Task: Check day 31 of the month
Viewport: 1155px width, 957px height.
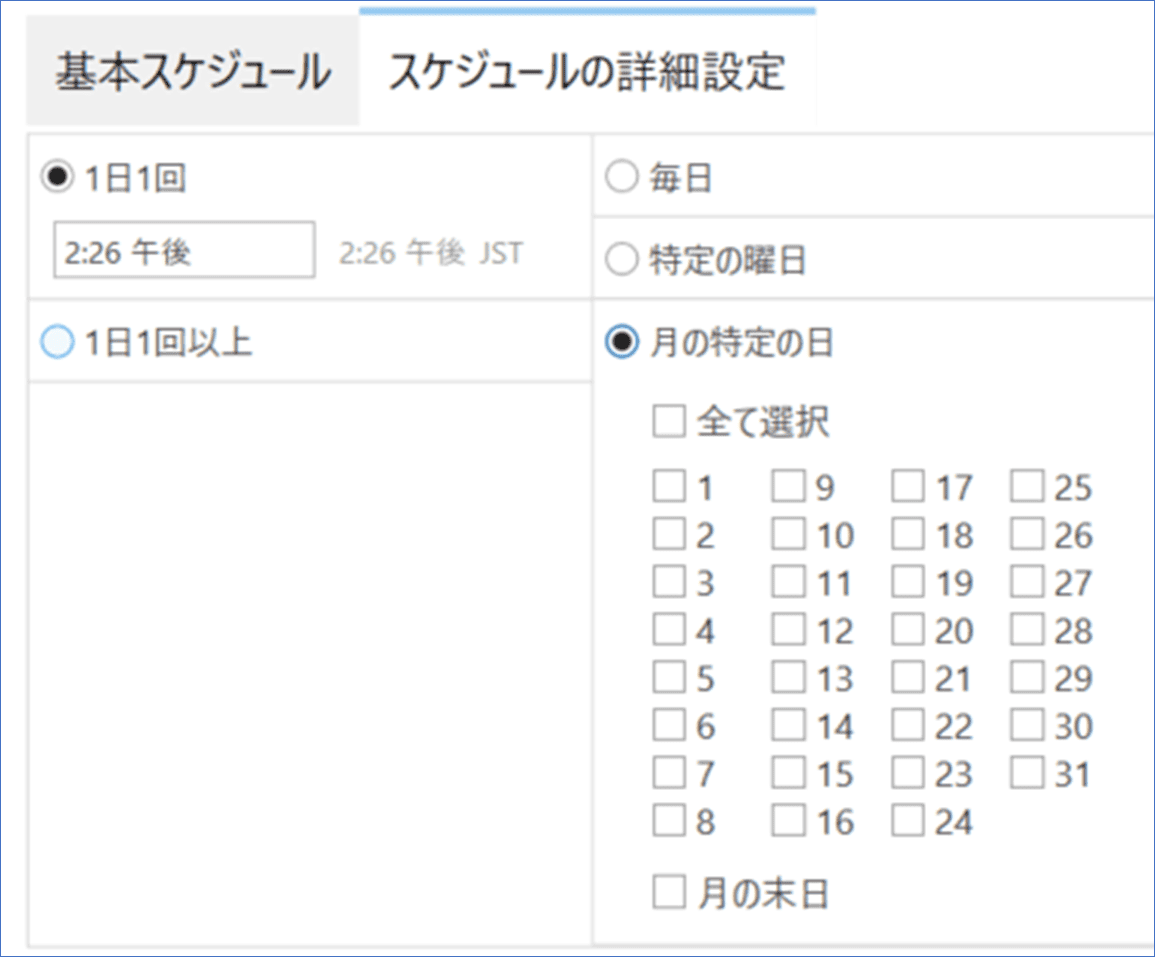Action: tap(1027, 773)
